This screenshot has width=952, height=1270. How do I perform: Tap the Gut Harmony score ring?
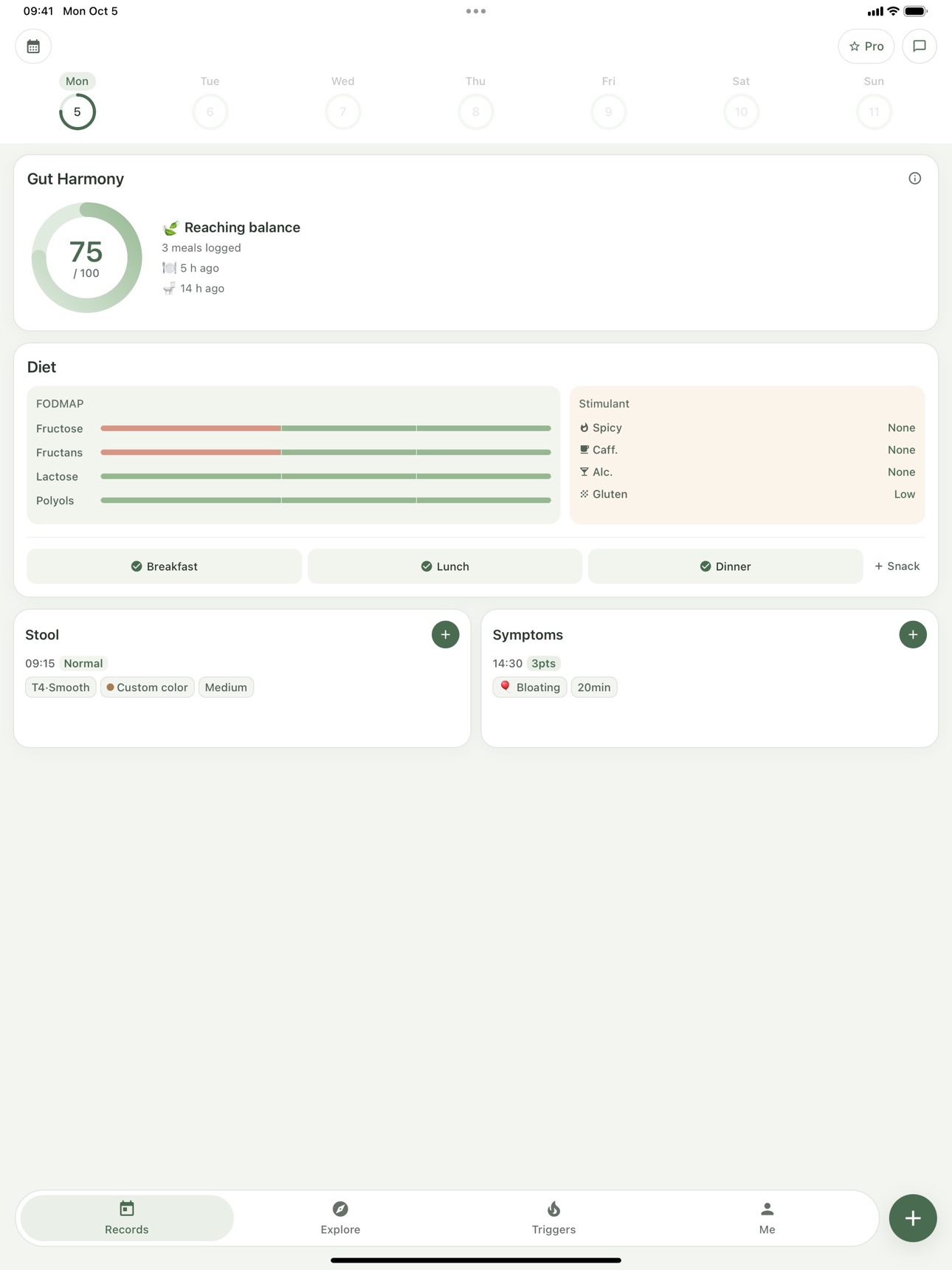[x=86, y=258]
